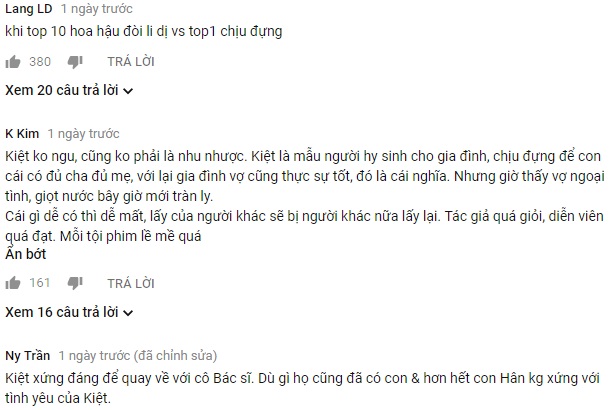Open Ny Trần's channel name link
The image size is (616, 410).
(28, 355)
